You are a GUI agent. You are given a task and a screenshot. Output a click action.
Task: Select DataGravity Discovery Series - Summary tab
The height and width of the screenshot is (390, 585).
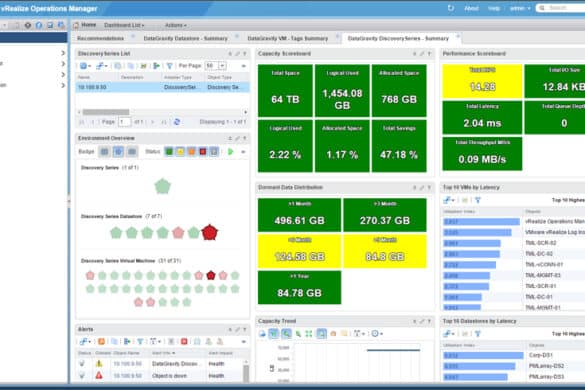tap(398, 38)
